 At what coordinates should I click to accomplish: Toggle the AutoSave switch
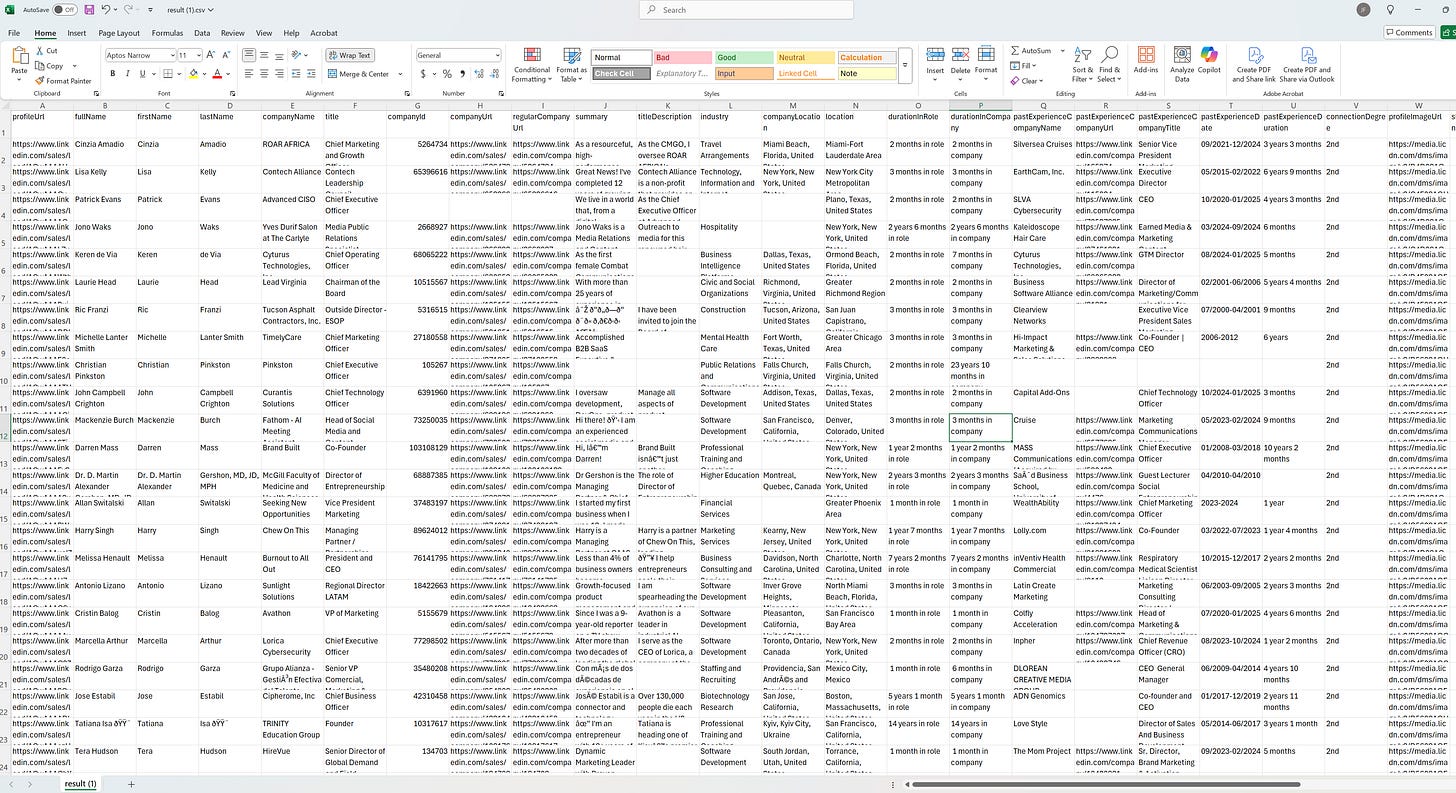(65, 9)
